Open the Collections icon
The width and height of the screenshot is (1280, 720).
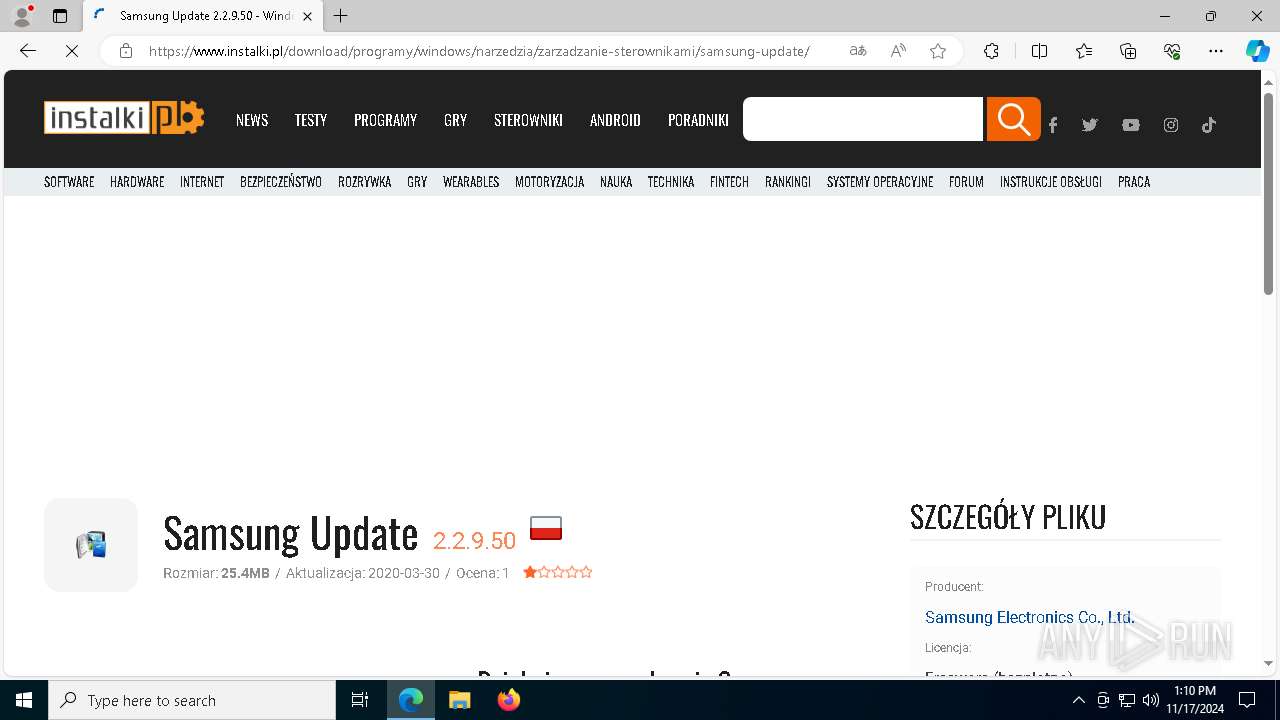pyautogui.click(x=1128, y=51)
